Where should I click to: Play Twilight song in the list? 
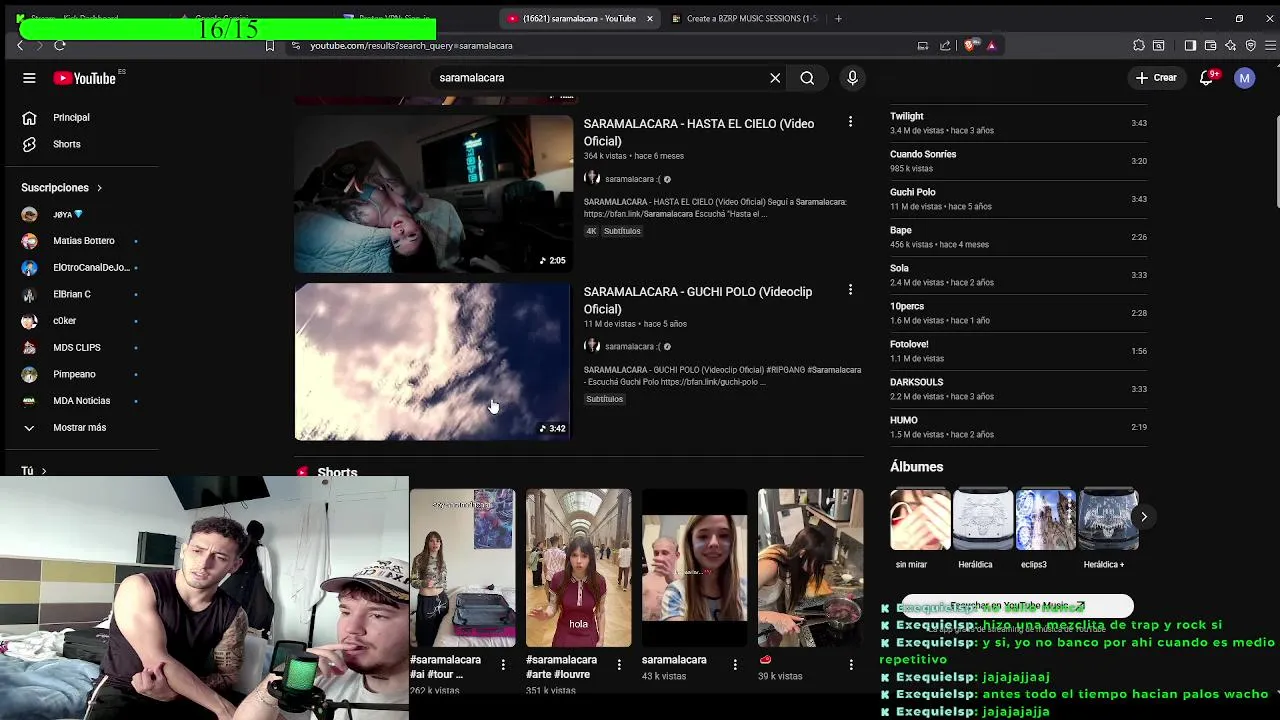coord(1018,123)
